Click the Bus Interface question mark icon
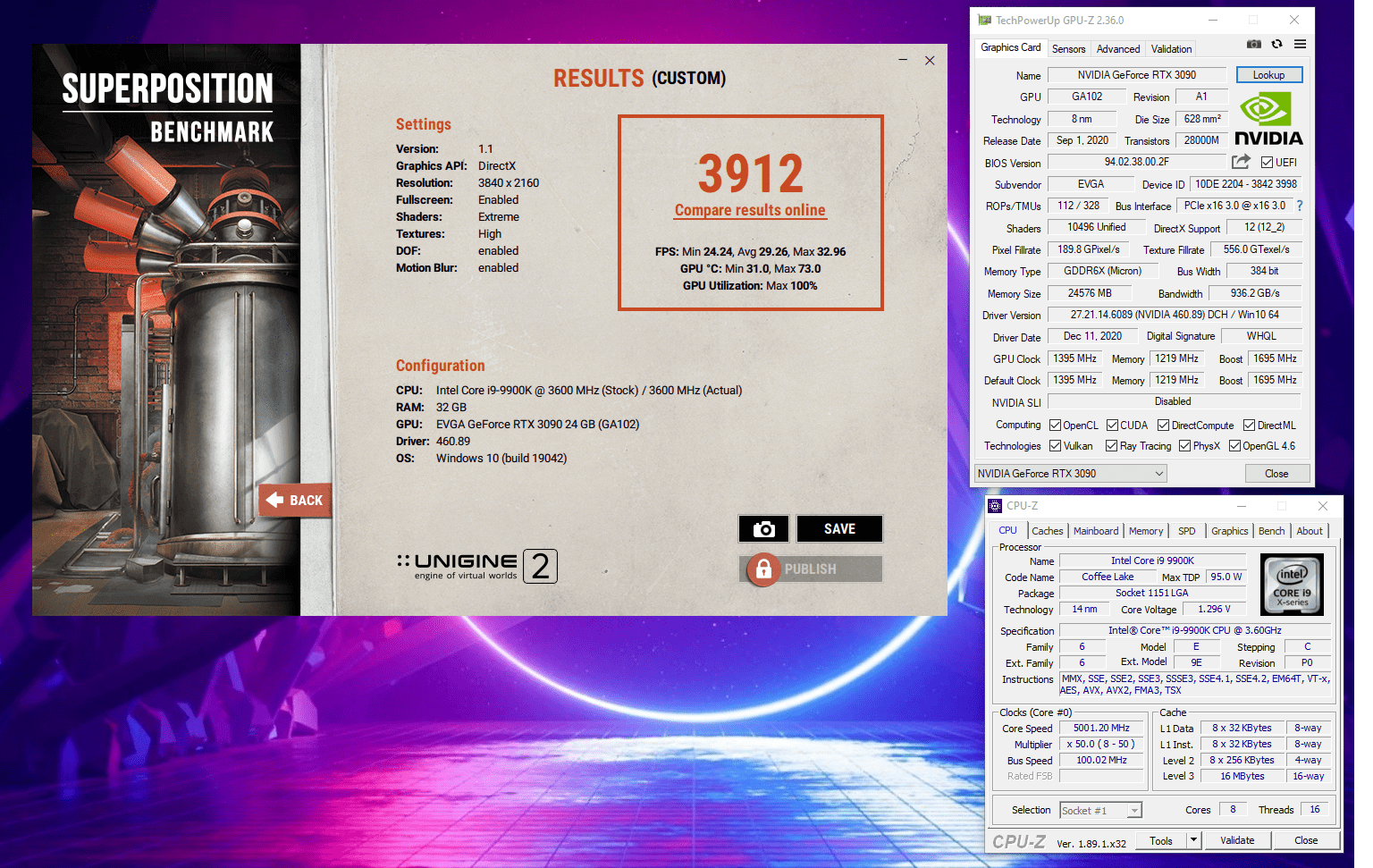Image resolution: width=1373 pixels, height=868 pixels. pyautogui.click(x=1300, y=206)
